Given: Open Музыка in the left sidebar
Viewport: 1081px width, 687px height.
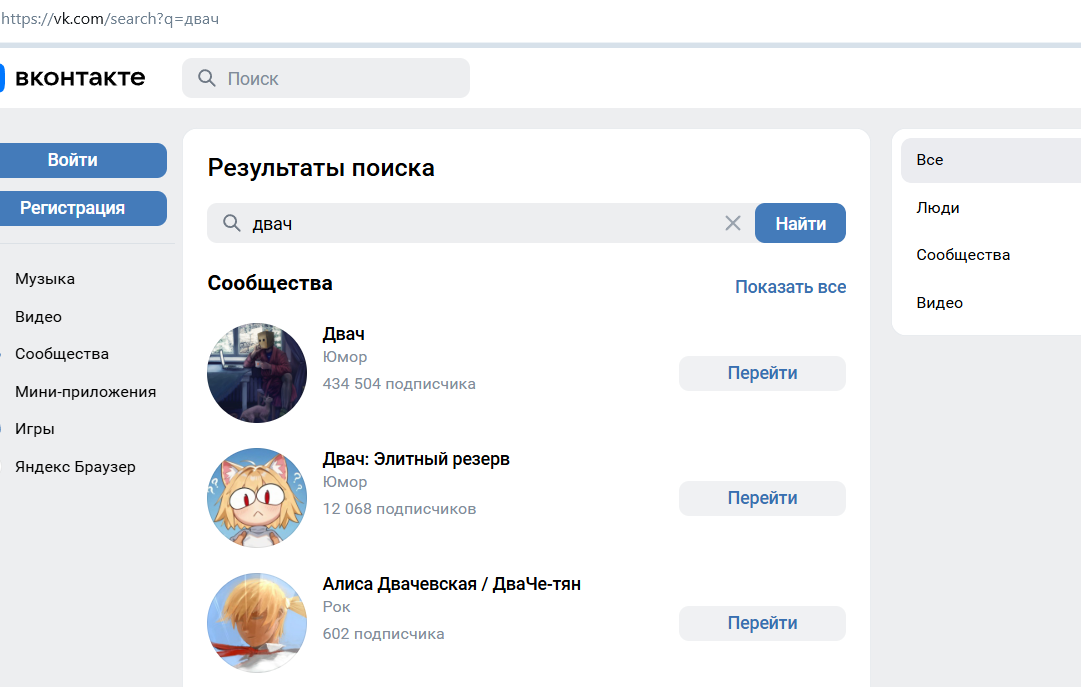Looking at the screenshot, I should [45, 279].
